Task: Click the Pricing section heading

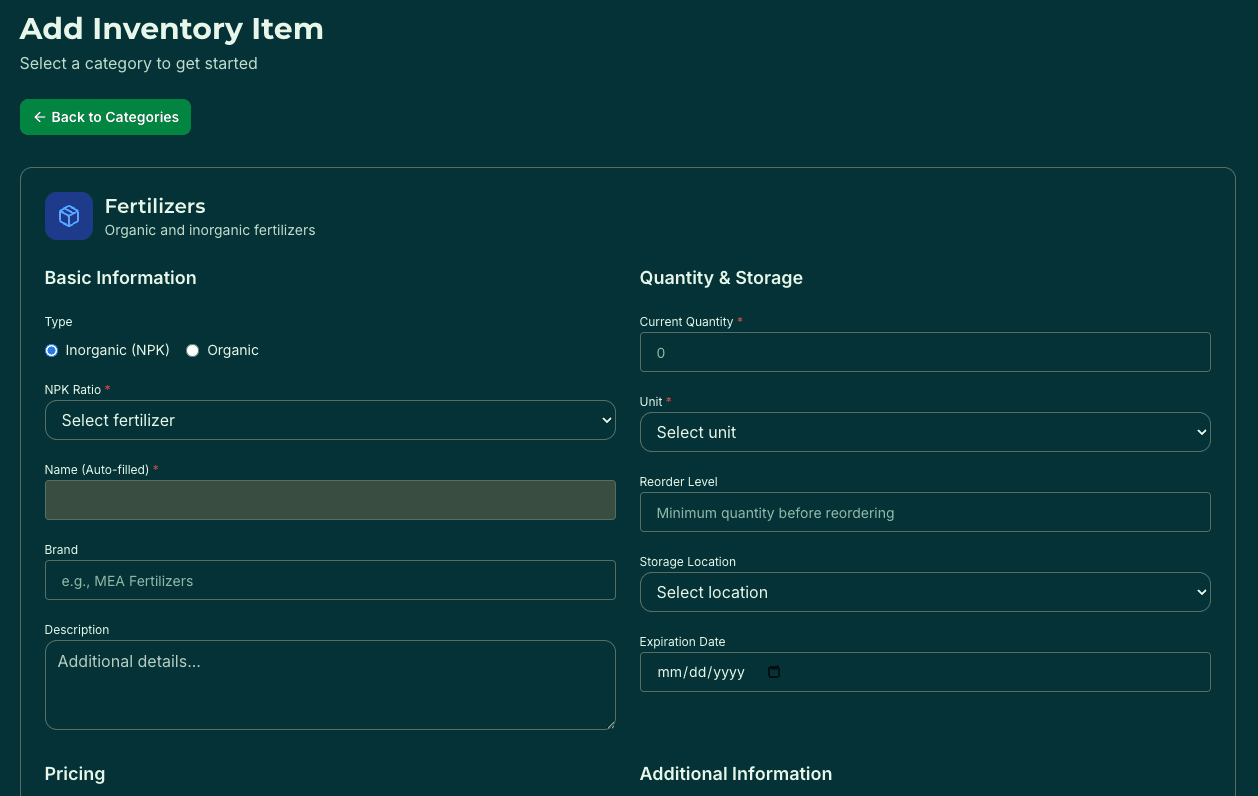Action: pyautogui.click(x=74, y=774)
